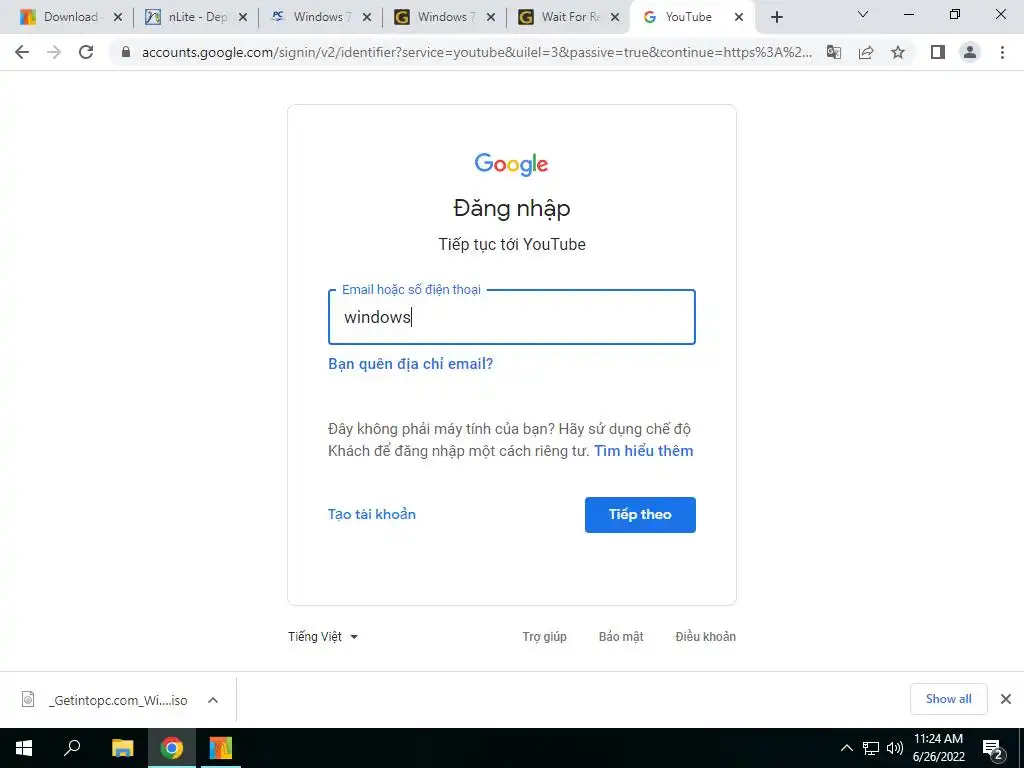The height and width of the screenshot is (768, 1024).
Task: Open the Bạn quên địa chỉ email link
Action: pos(410,364)
